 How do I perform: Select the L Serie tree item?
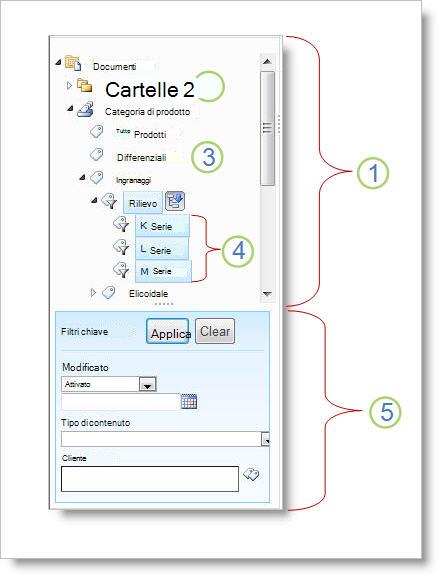click(x=162, y=249)
